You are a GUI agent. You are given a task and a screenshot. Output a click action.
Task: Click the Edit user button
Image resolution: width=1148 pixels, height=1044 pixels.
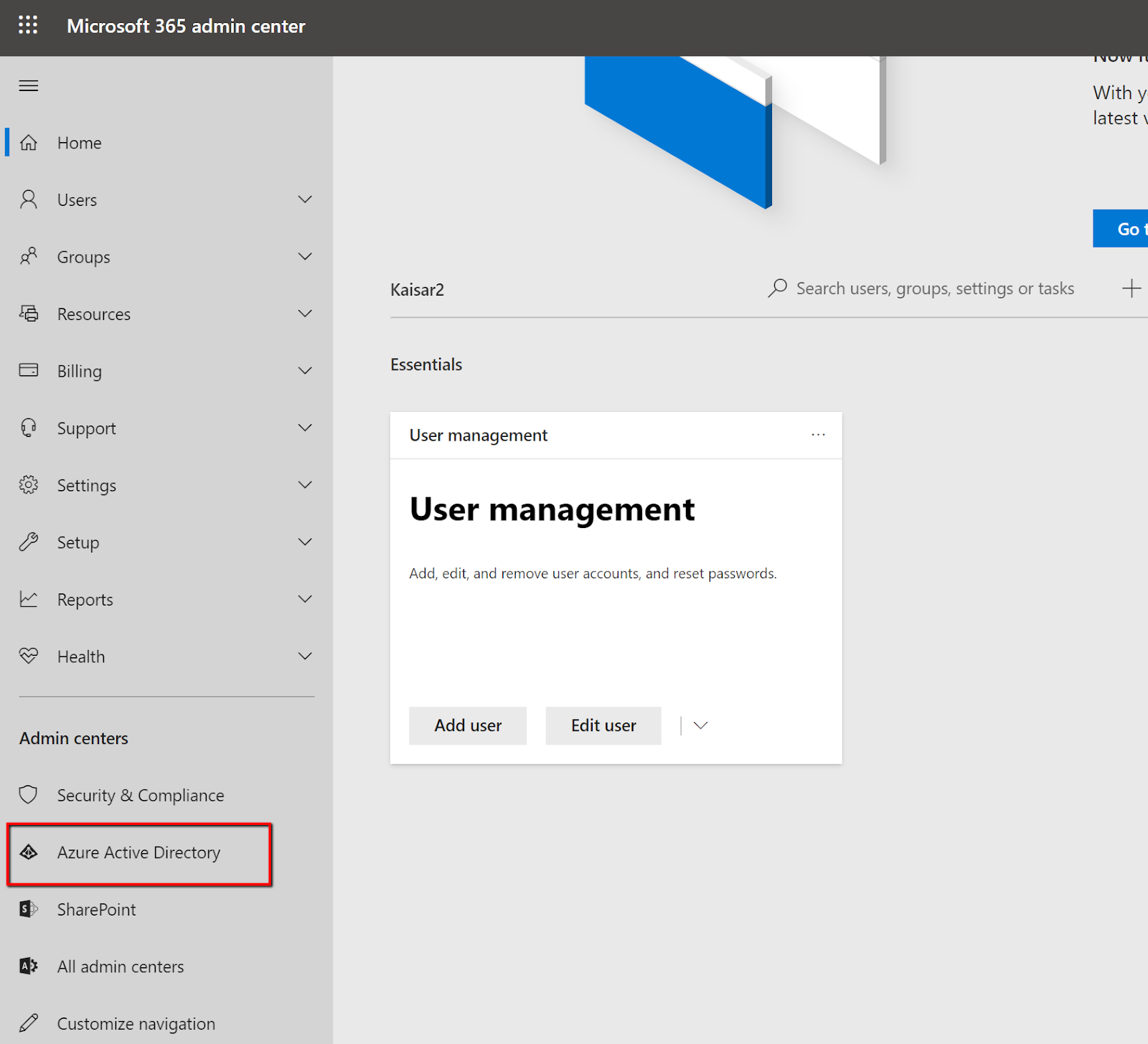click(603, 725)
